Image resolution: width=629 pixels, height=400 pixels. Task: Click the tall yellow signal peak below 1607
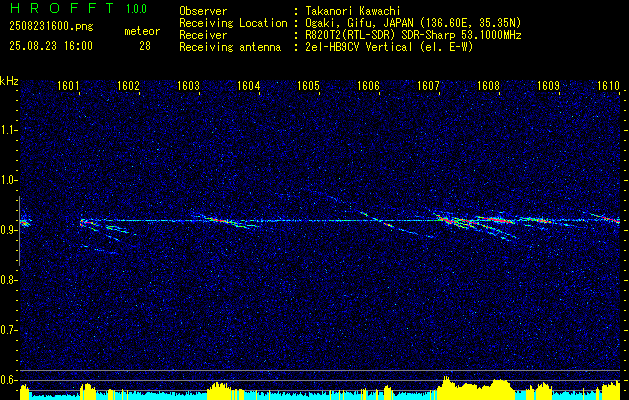[445, 388]
